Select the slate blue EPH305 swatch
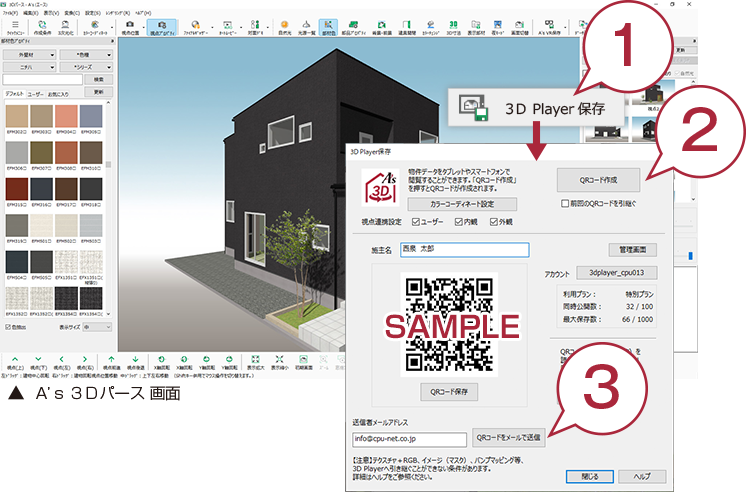 tap(91, 117)
